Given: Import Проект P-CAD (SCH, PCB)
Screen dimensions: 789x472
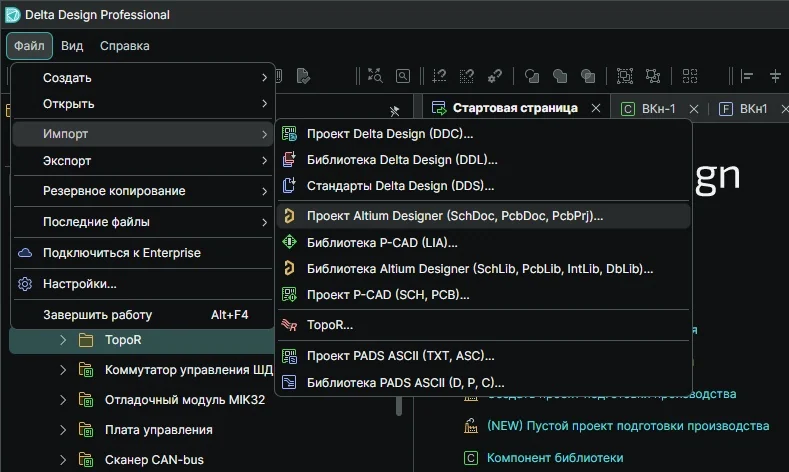Looking at the screenshot, I should pyautogui.click(x=483, y=295).
